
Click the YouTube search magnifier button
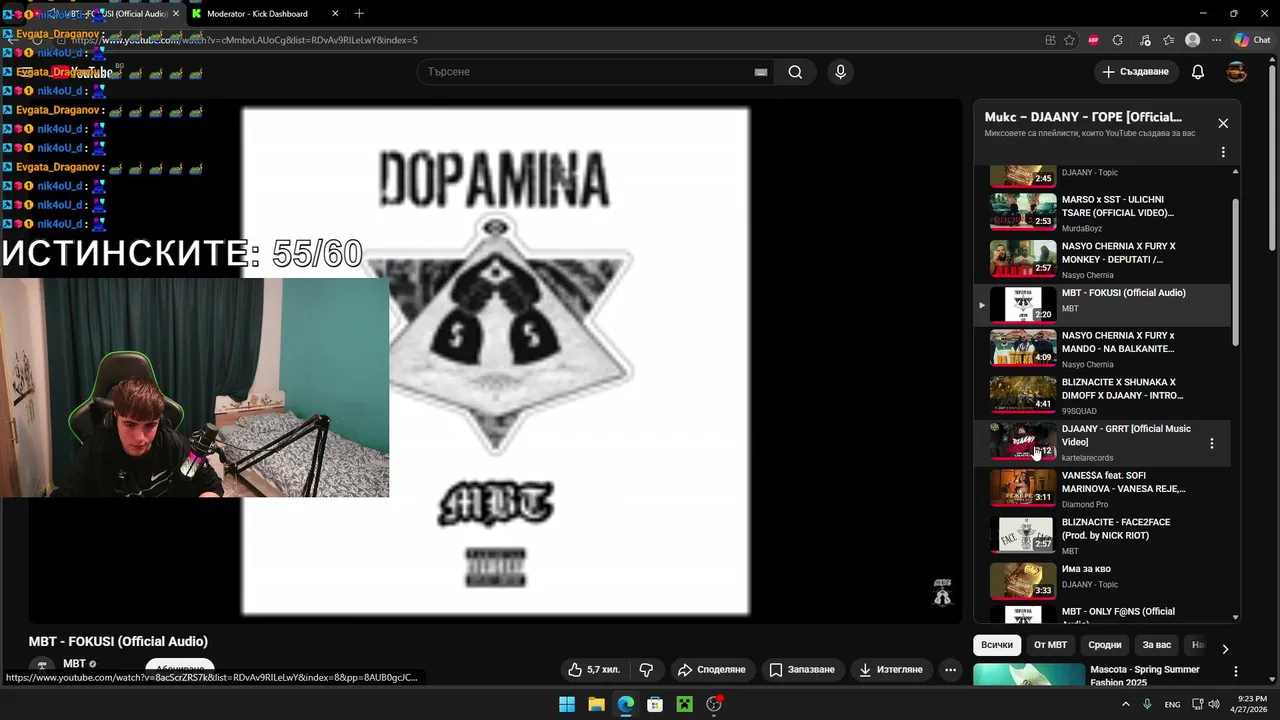tap(795, 72)
